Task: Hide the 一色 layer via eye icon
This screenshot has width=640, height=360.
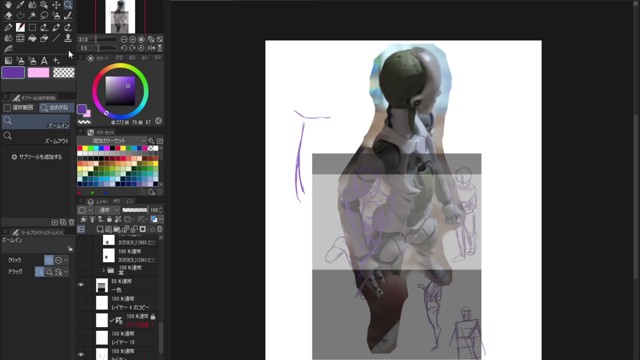Action: coord(81,285)
